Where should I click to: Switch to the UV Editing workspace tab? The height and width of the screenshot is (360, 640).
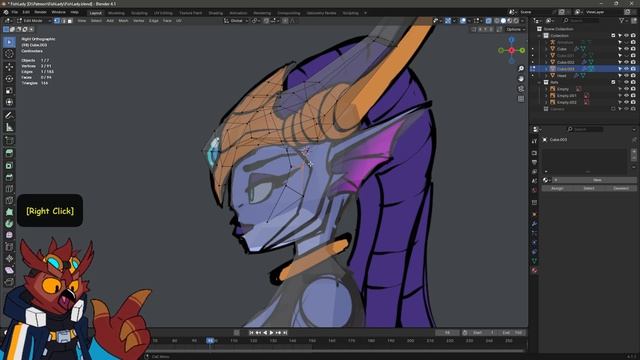click(x=163, y=13)
